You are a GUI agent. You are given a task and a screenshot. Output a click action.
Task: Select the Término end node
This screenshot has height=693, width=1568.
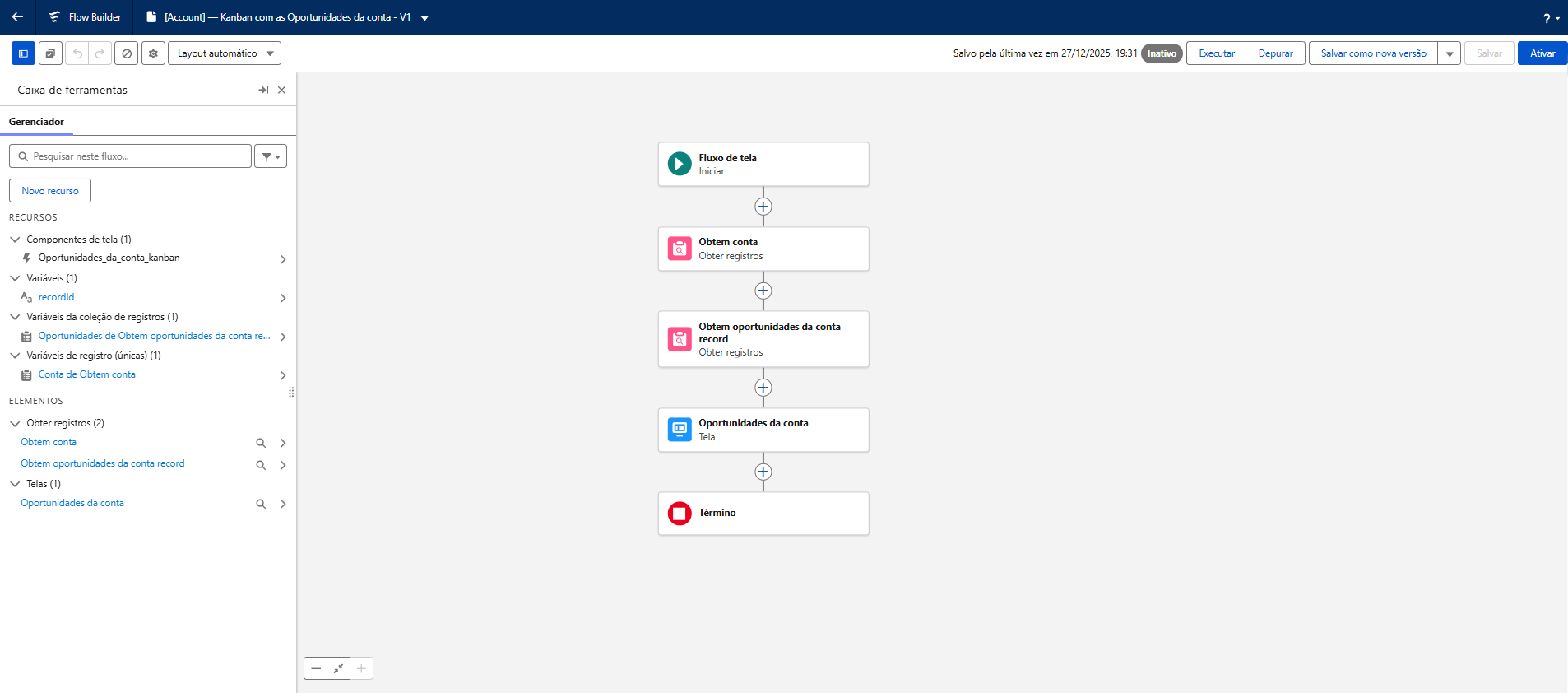[x=763, y=514]
